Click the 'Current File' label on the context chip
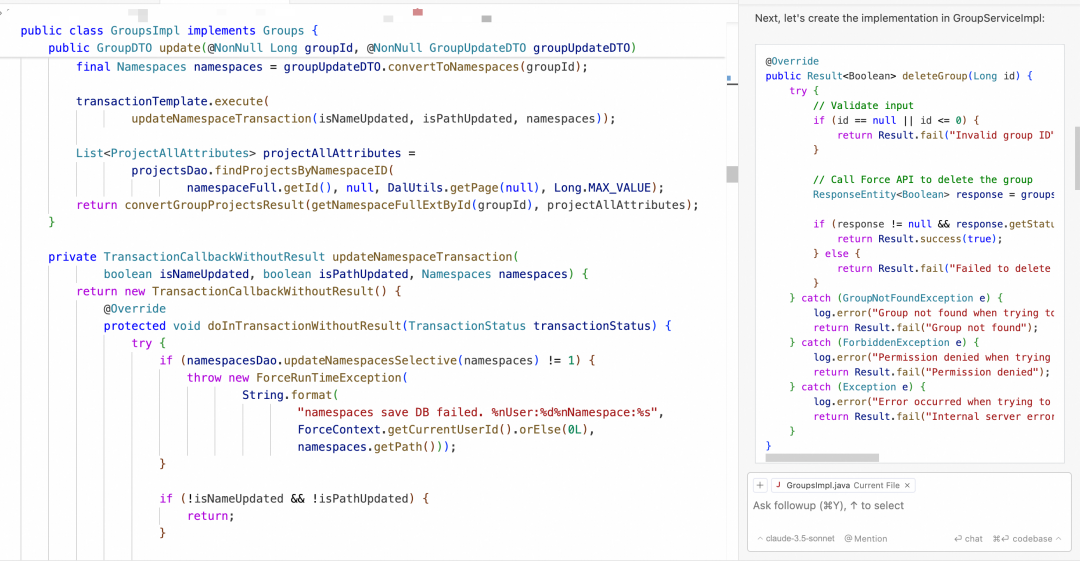This screenshot has width=1080, height=561. [x=876, y=485]
